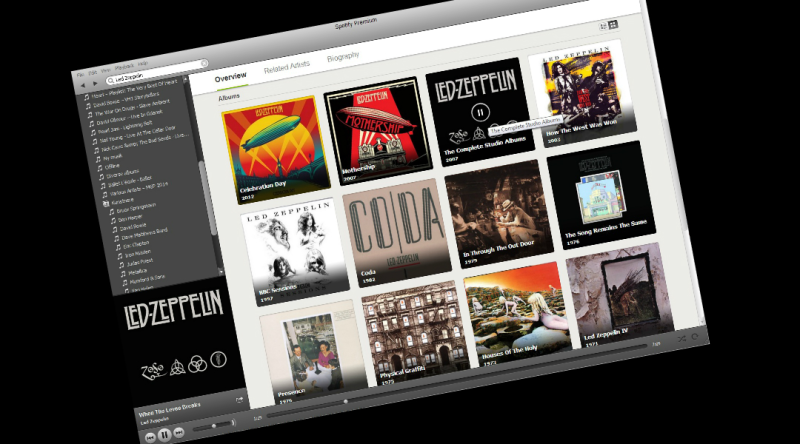The height and width of the screenshot is (444, 800).
Task: Open the View menu
Action: pos(106,70)
